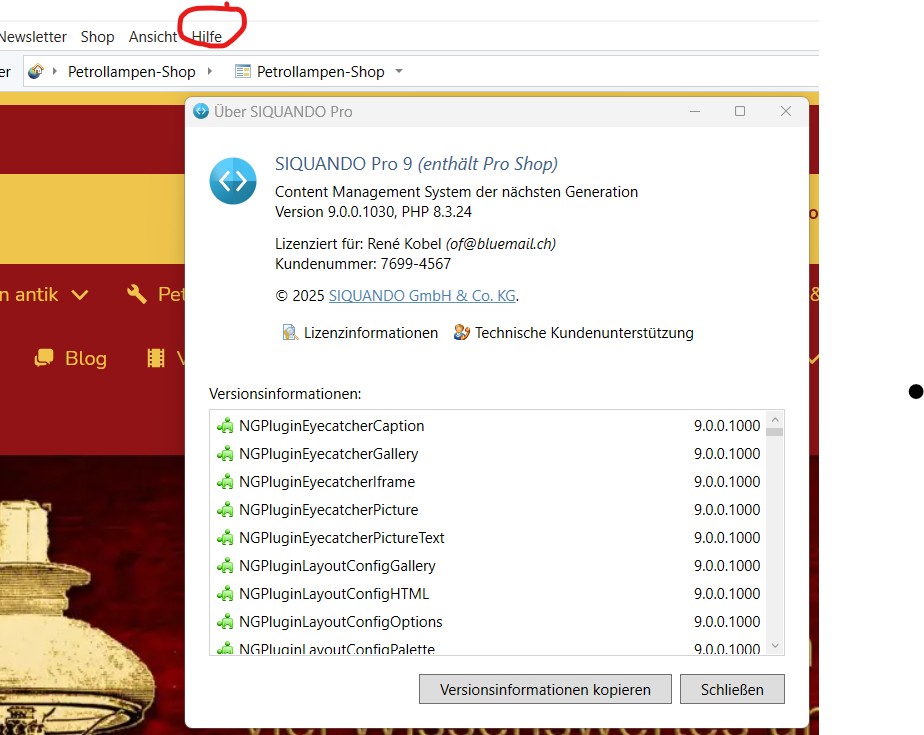Click the Lizenziert für: René Kobel text
The height and width of the screenshot is (735, 924).
tap(358, 243)
